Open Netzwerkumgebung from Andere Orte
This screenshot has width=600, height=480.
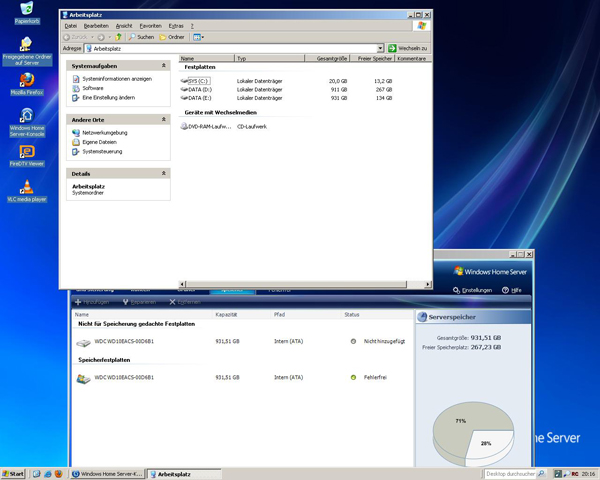coord(100,133)
